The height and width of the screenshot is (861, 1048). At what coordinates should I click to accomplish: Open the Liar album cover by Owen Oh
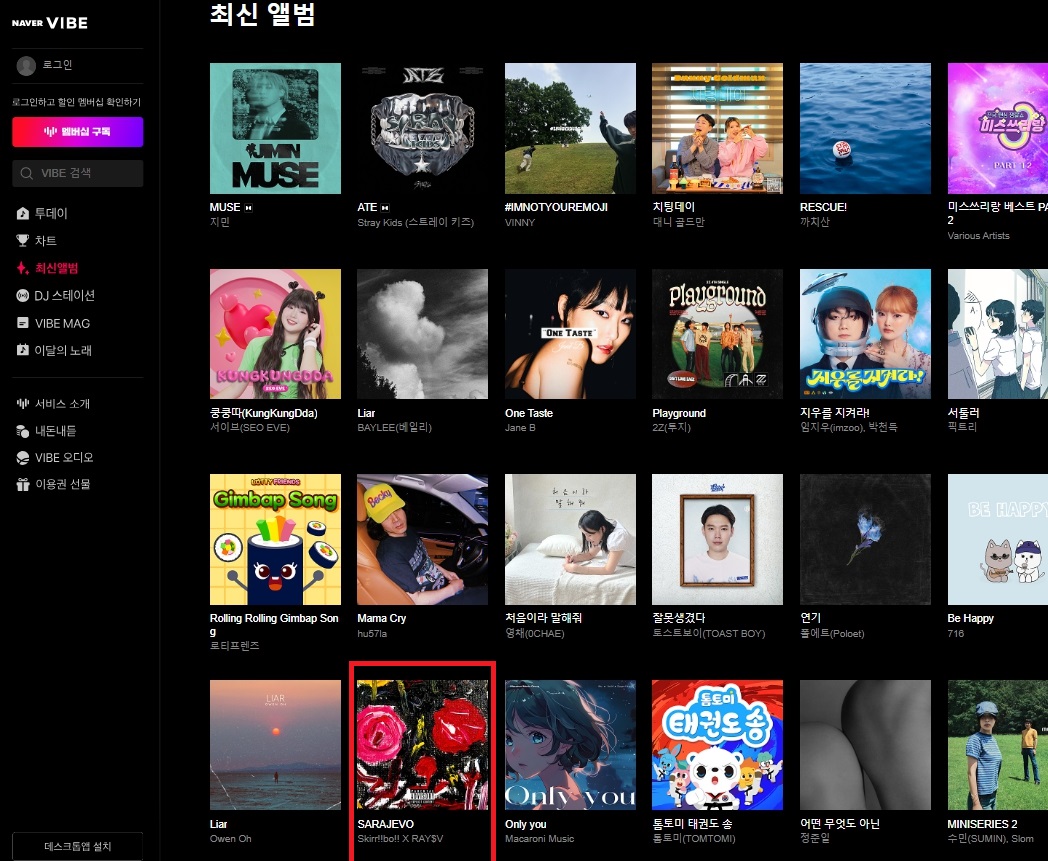pyautogui.click(x=275, y=745)
